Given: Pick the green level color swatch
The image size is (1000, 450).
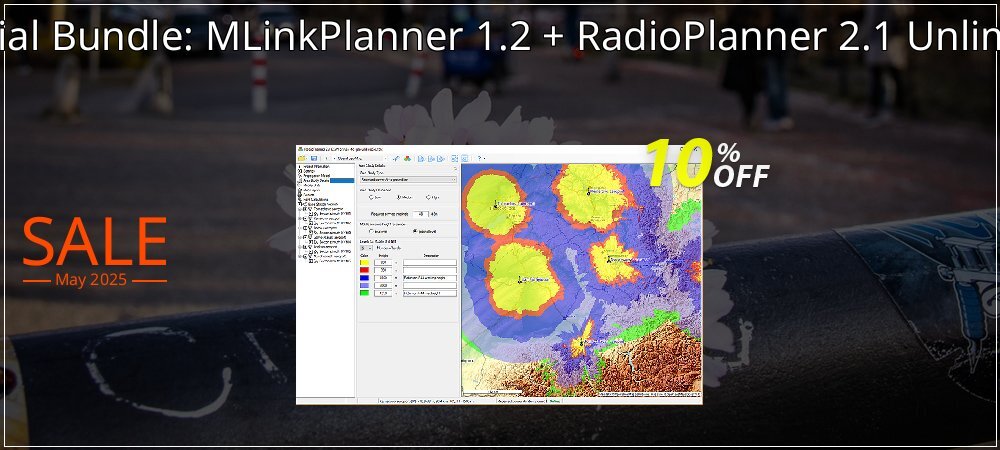Looking at the screenshot, I should [x=364, y=293].
